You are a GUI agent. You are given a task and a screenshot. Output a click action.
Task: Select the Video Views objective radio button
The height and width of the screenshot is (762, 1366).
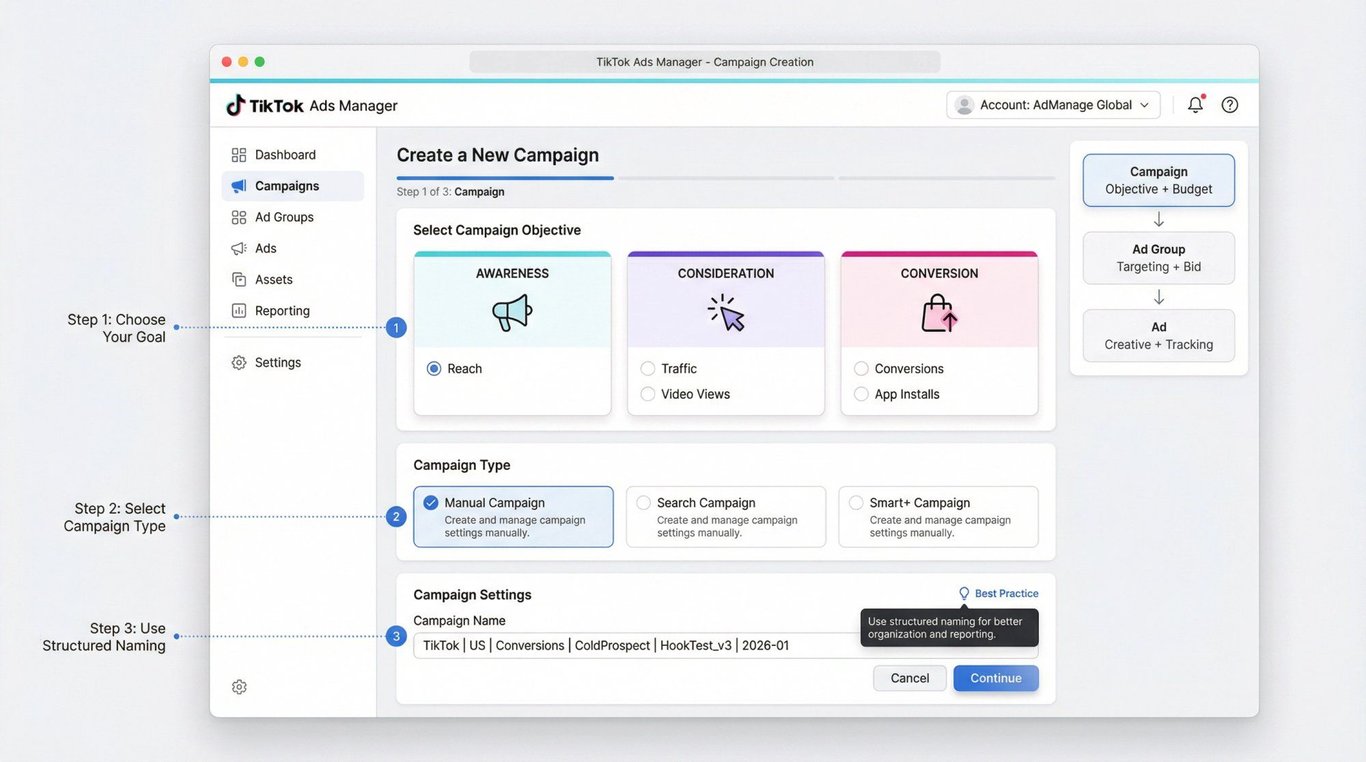pos(648,394)
